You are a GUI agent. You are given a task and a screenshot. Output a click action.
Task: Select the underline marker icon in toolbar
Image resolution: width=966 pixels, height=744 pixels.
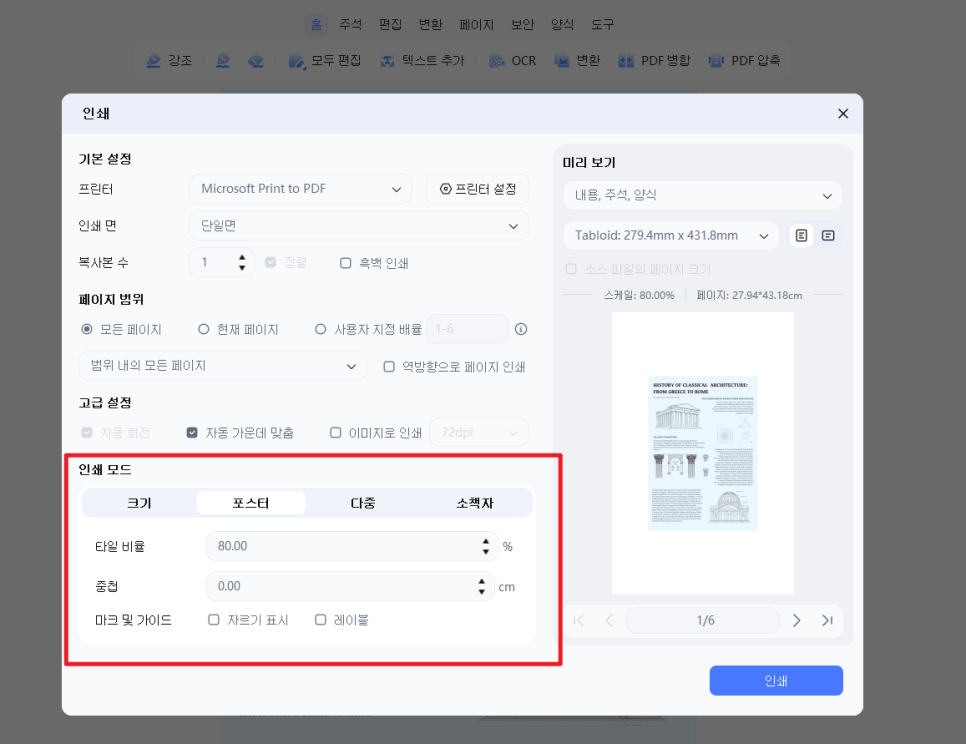(223, 60)
